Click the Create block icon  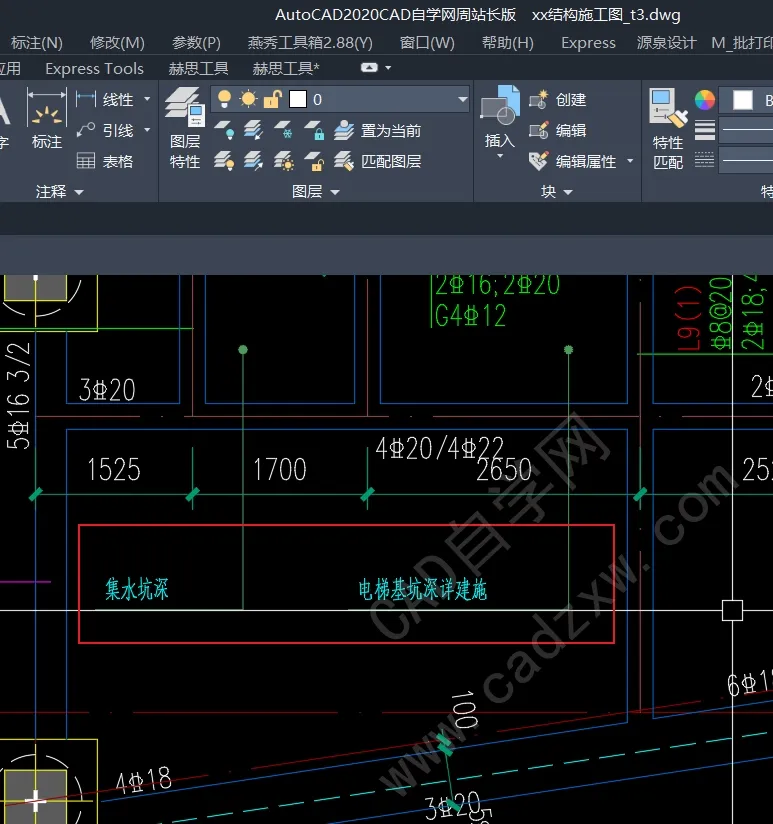tap(539, 99)
